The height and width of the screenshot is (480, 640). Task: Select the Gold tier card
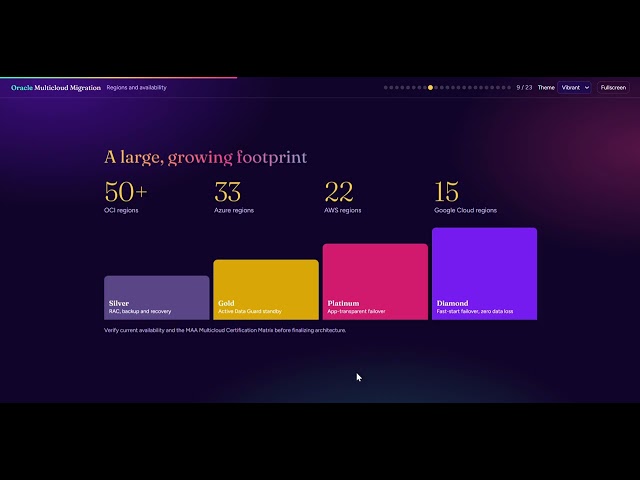tap(266, 289)
